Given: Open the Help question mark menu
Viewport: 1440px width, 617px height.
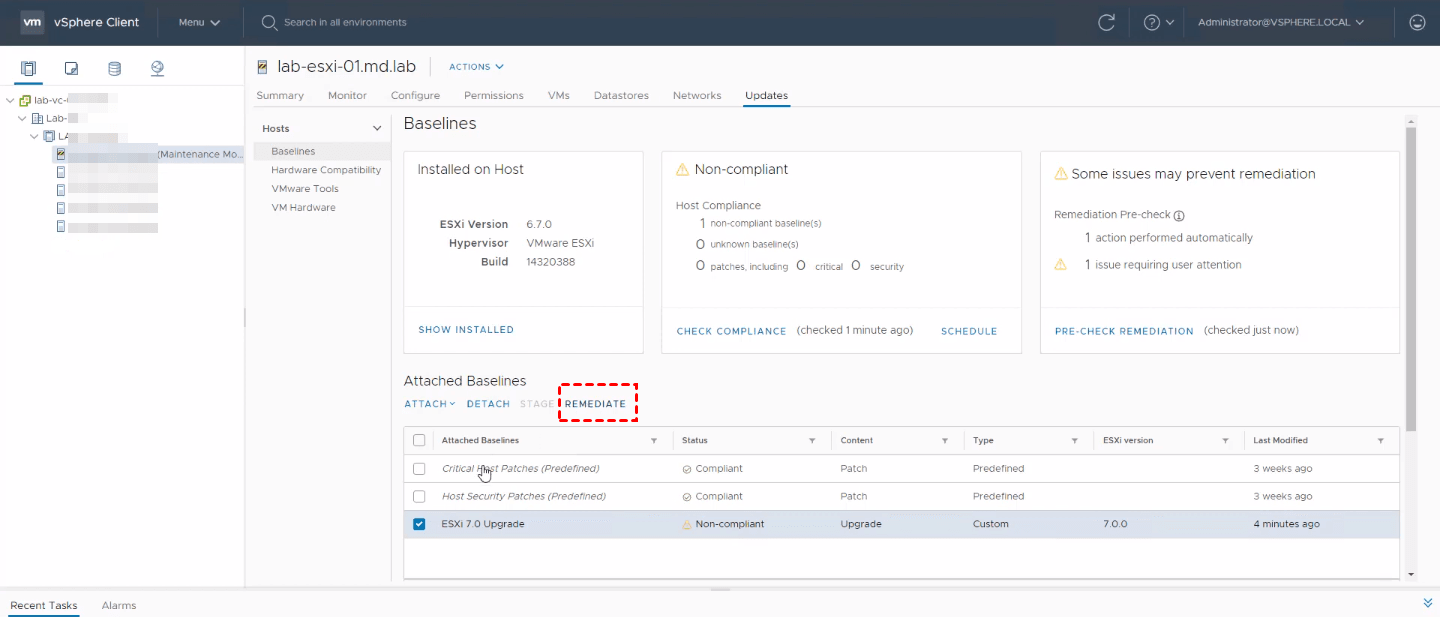Looking at the screenshot, I should (x=1152, y=22).
